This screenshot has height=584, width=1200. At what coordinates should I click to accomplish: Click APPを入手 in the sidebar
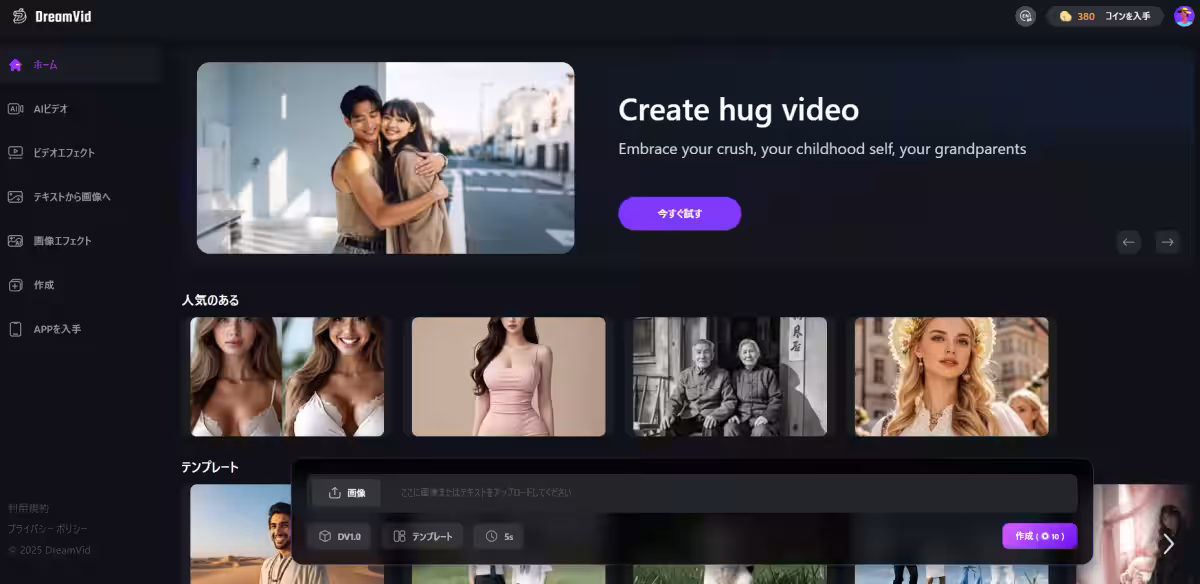[56, 329]
